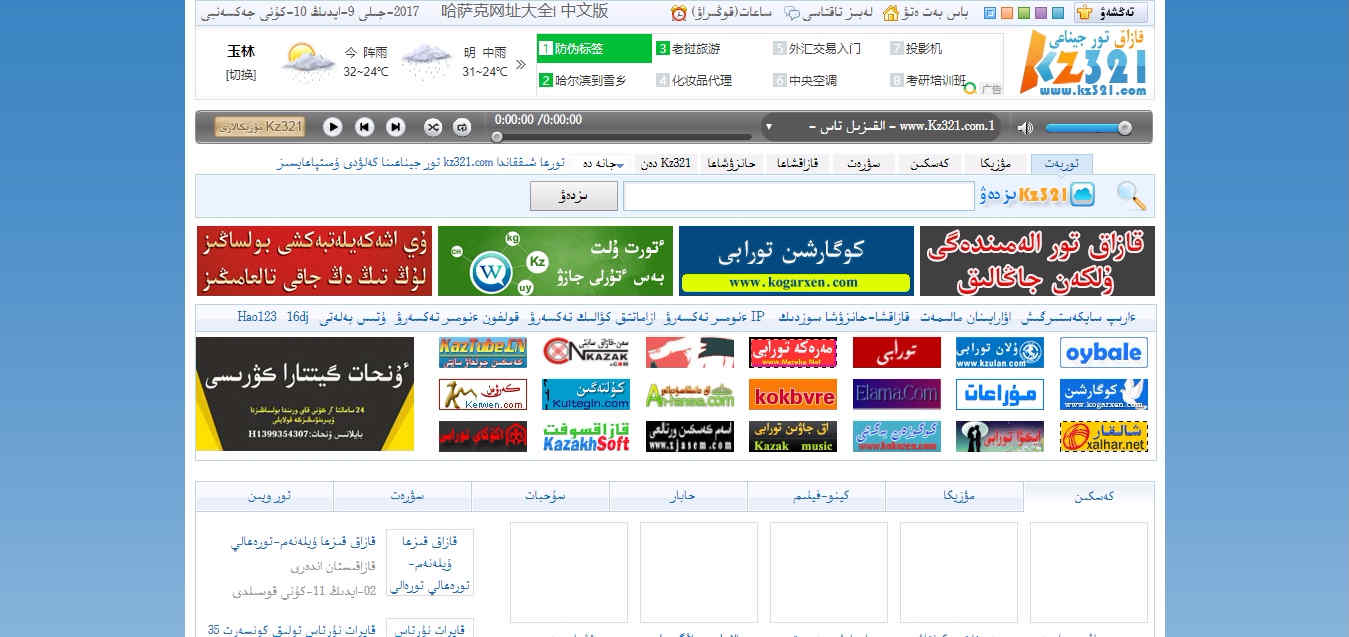Open the kokbvre site logo

click(792, 395)
